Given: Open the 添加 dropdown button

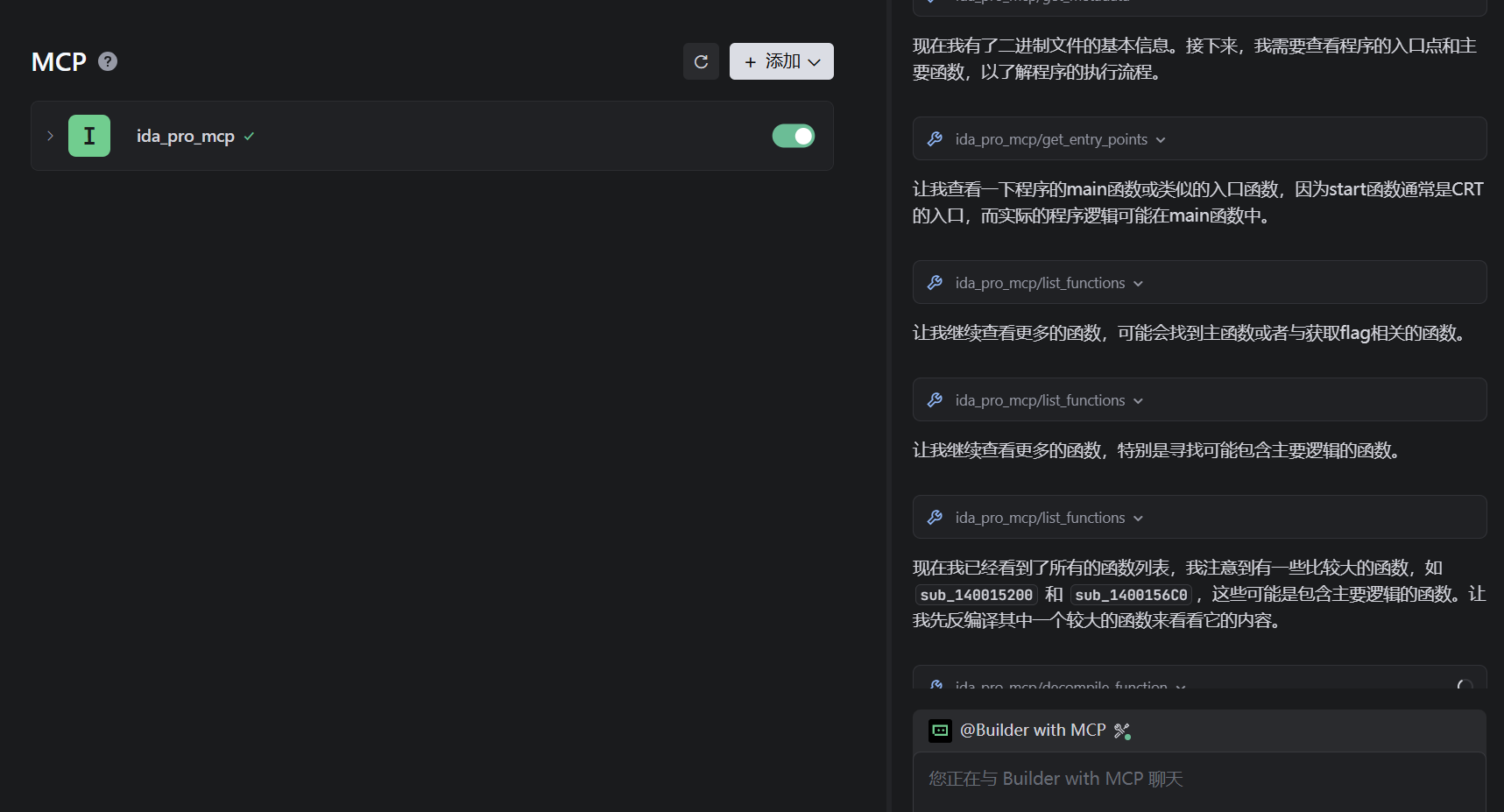Looking at the screenshot, I should pyautogui.click(x=781, y=61).
